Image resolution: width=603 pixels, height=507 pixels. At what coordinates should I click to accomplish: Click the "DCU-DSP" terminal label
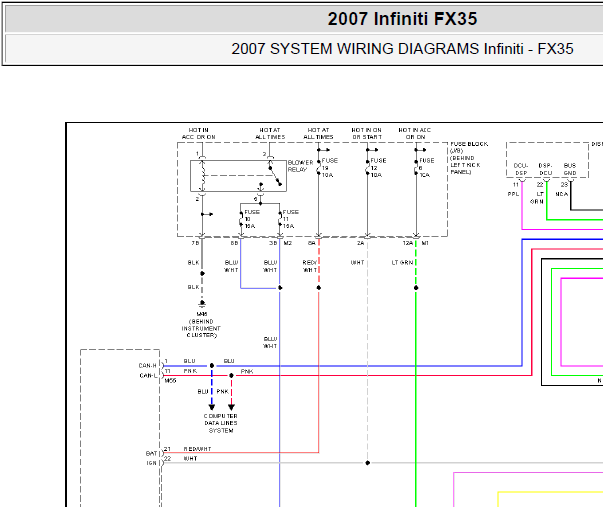click(521, 169)
